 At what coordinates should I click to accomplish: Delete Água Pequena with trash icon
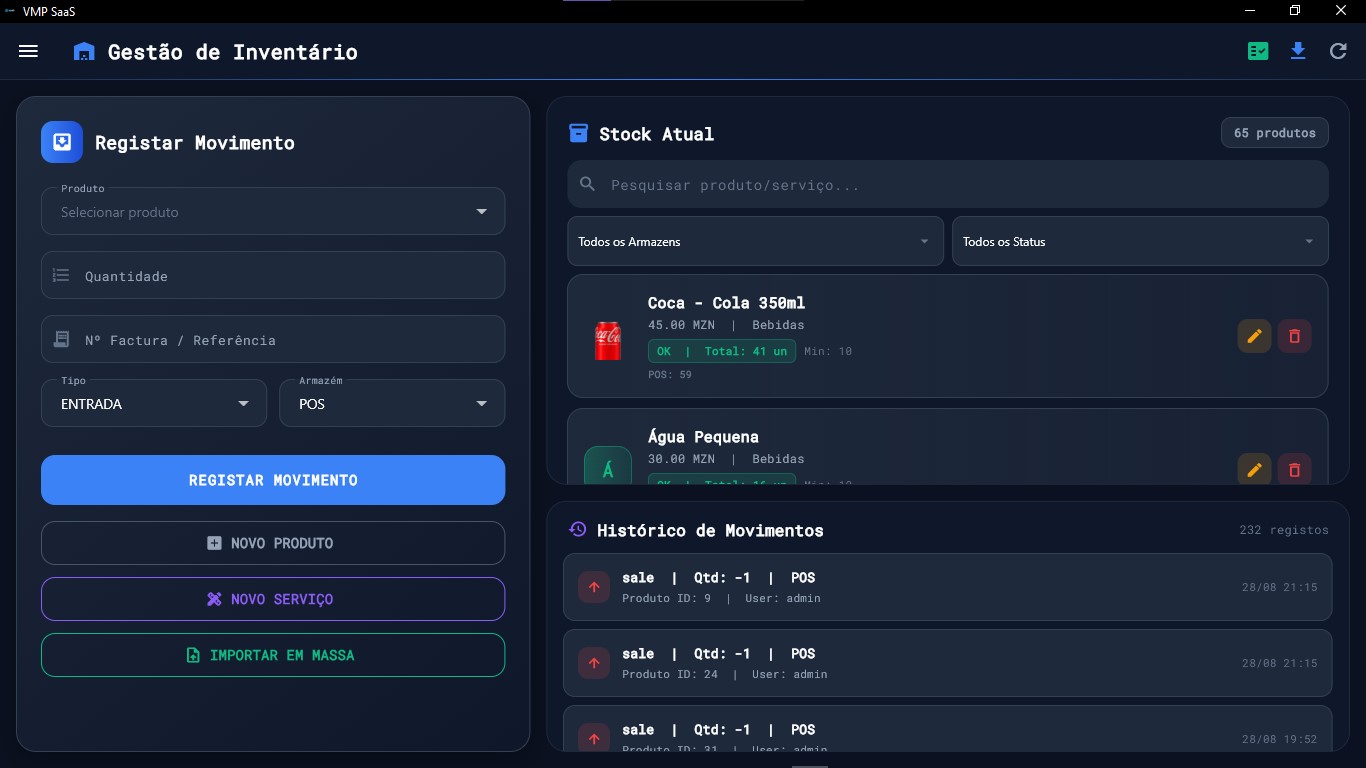pyautogui.click(x=1295, y=469)
